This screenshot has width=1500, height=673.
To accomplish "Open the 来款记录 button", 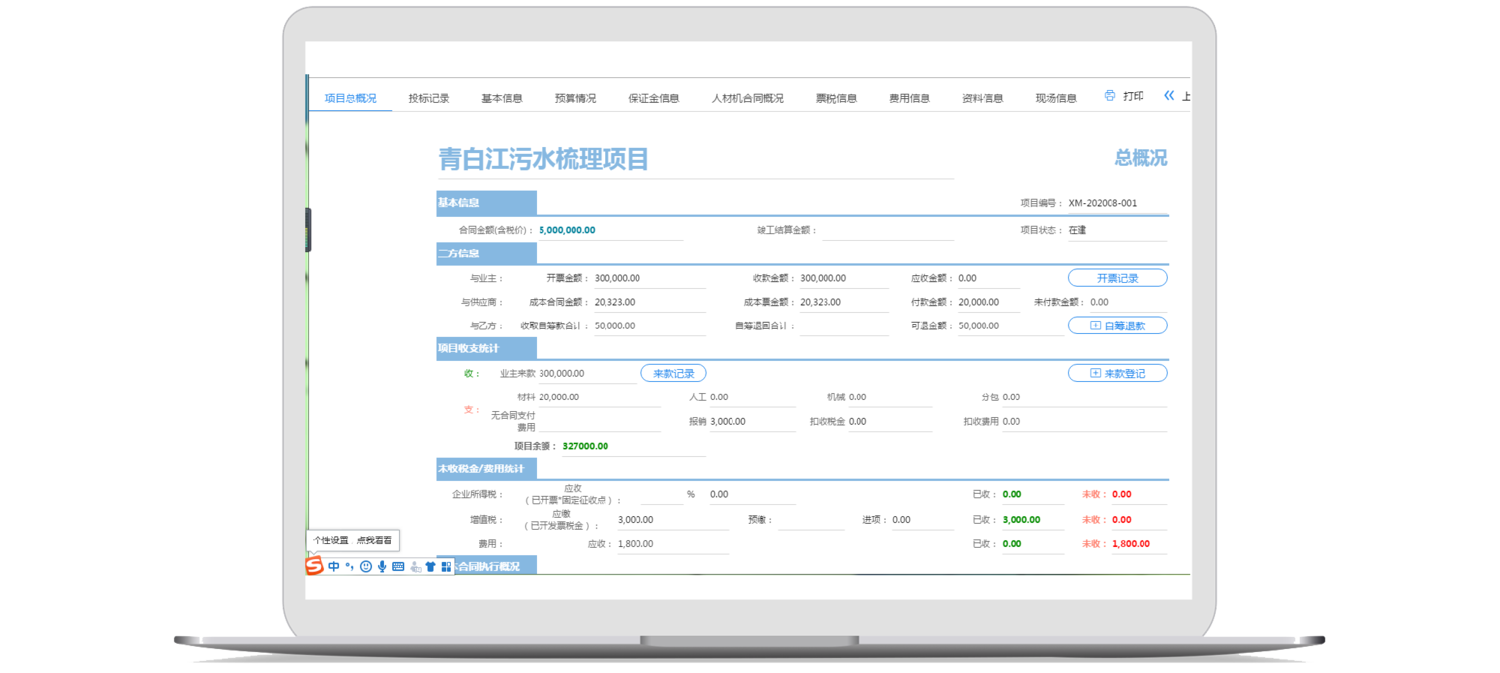I will [673, 373].
